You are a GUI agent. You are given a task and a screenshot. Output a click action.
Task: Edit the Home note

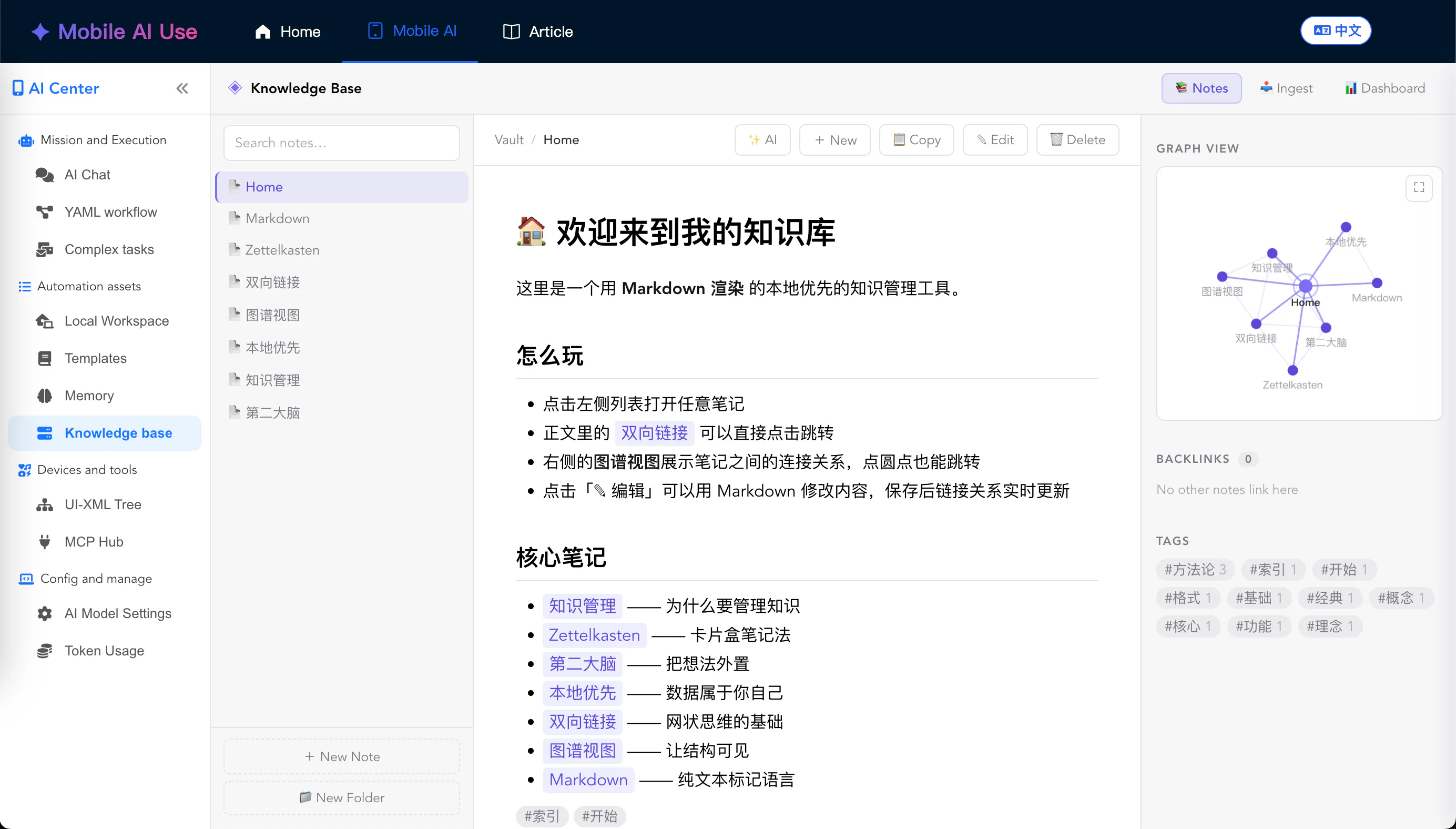pos(995,140)
